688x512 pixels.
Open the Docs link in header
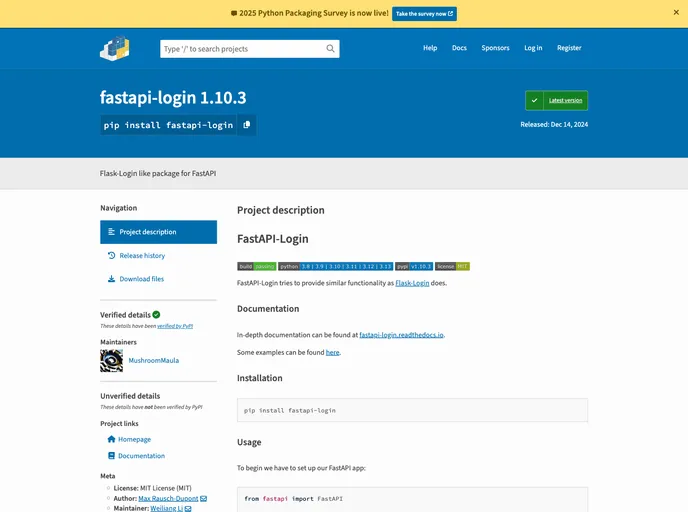pos(459,48)
